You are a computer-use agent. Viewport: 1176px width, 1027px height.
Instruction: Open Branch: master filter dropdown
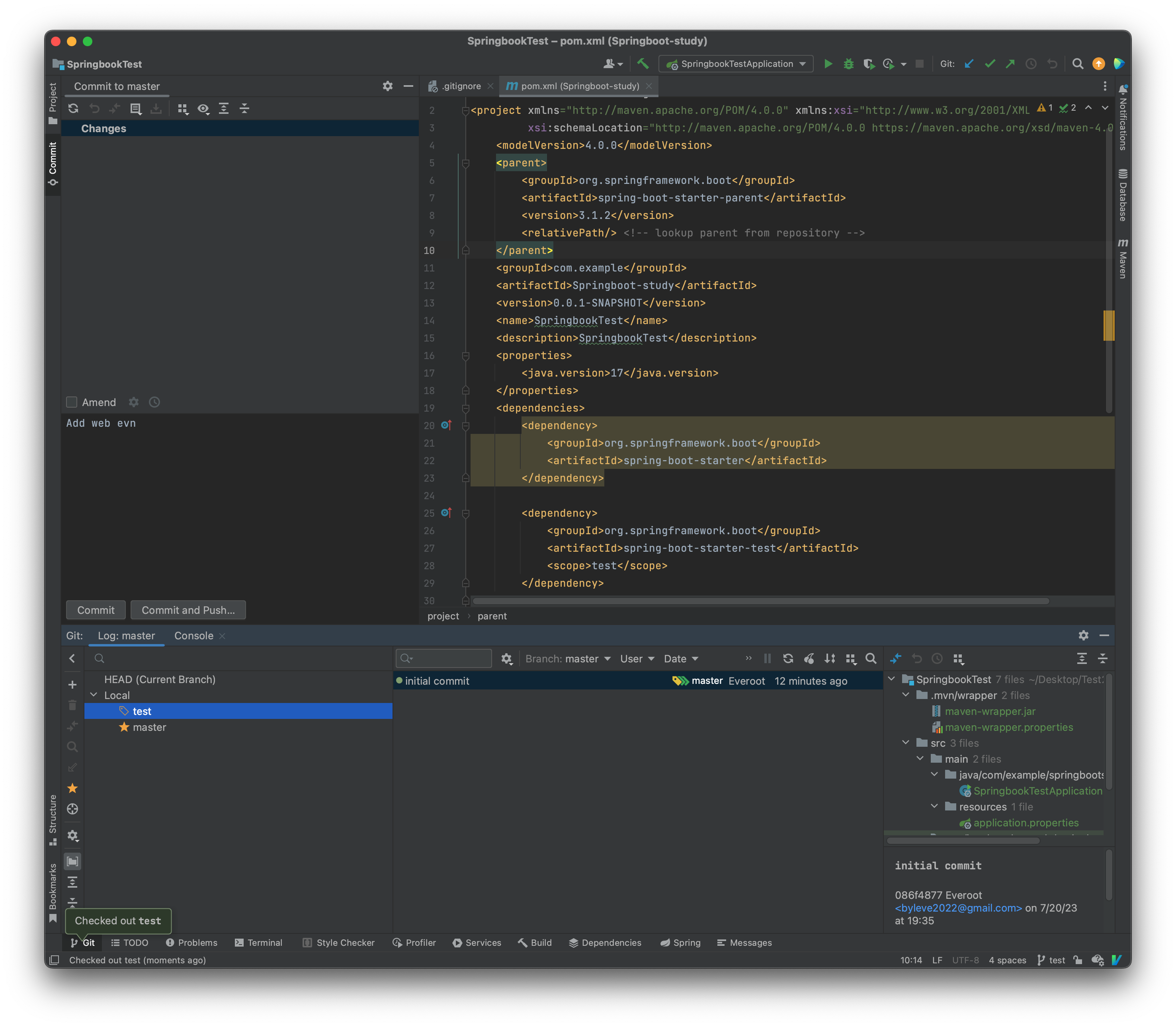pos(567,658)
